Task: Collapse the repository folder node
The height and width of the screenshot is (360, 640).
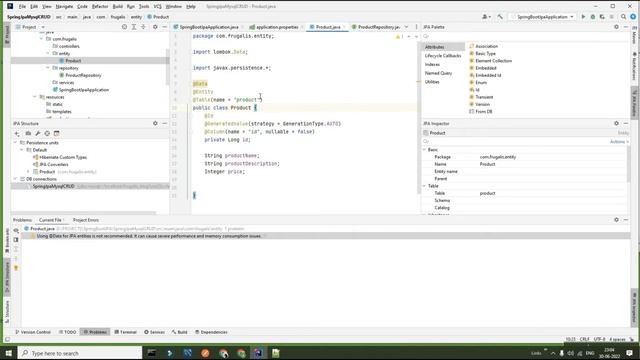Action: [x=48, y=68]
